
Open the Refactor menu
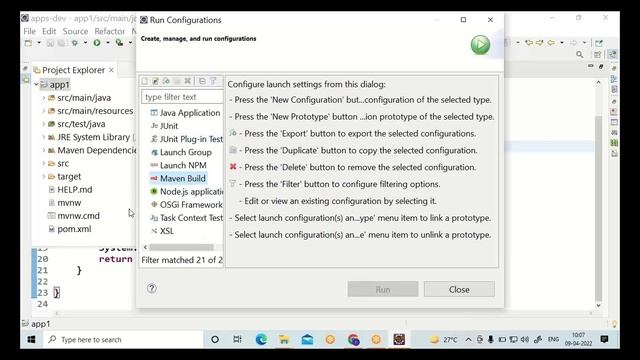109,31
